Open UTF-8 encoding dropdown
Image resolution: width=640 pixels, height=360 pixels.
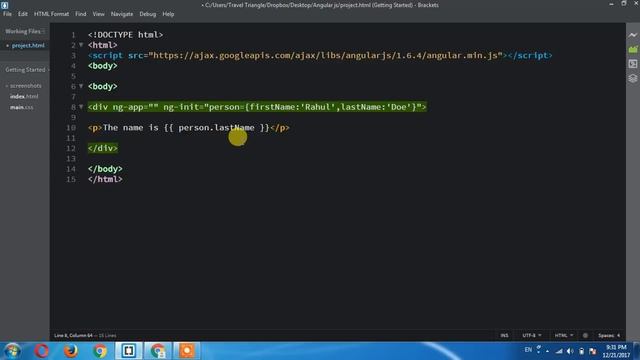click(x=532, y=336)
